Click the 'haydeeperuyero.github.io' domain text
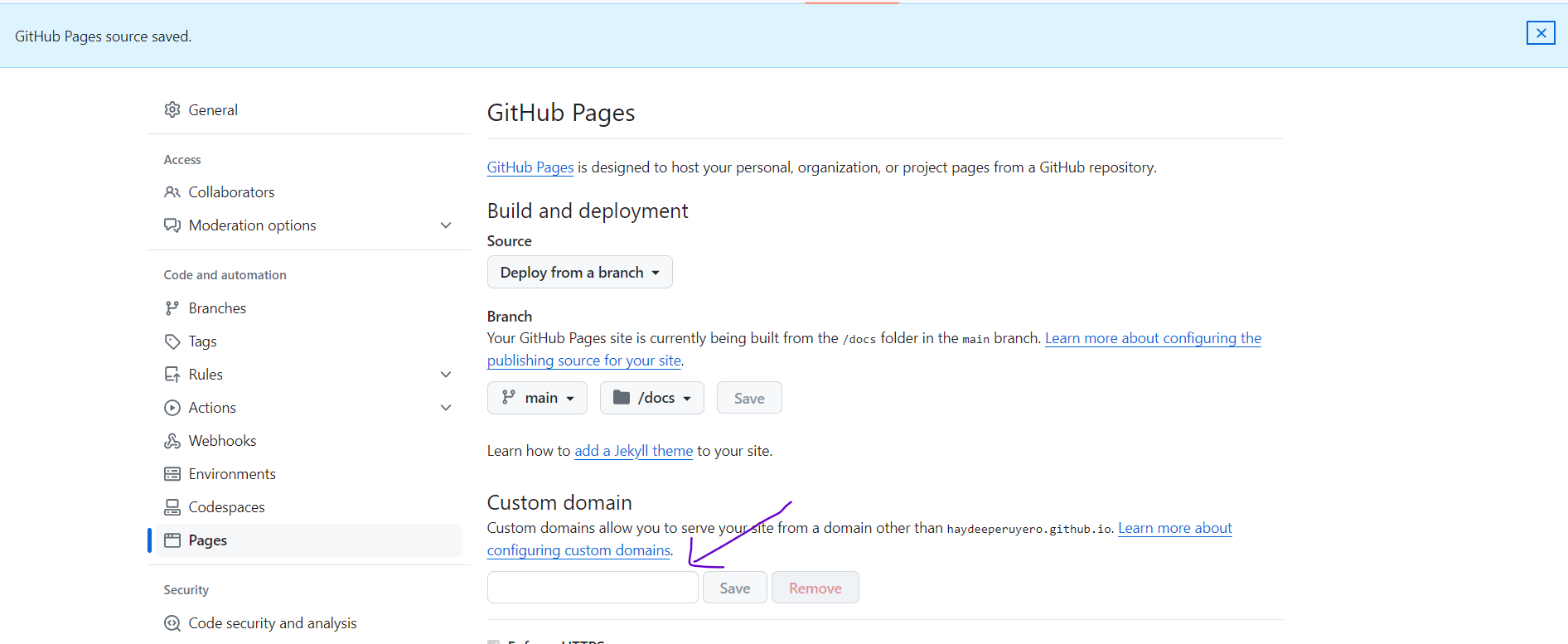 pos(1029,529)
